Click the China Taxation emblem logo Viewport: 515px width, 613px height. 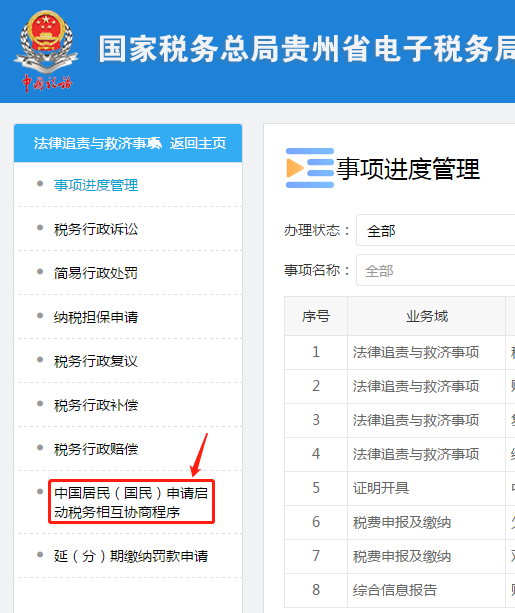46,51
